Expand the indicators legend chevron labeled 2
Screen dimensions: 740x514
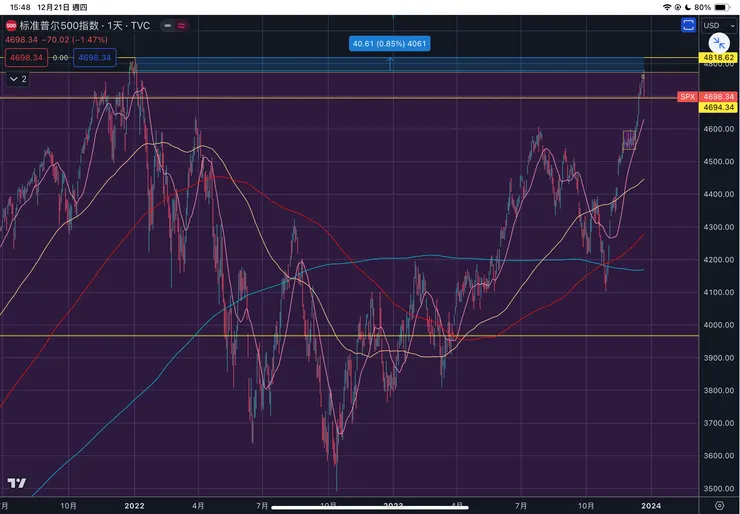point(18,79)
